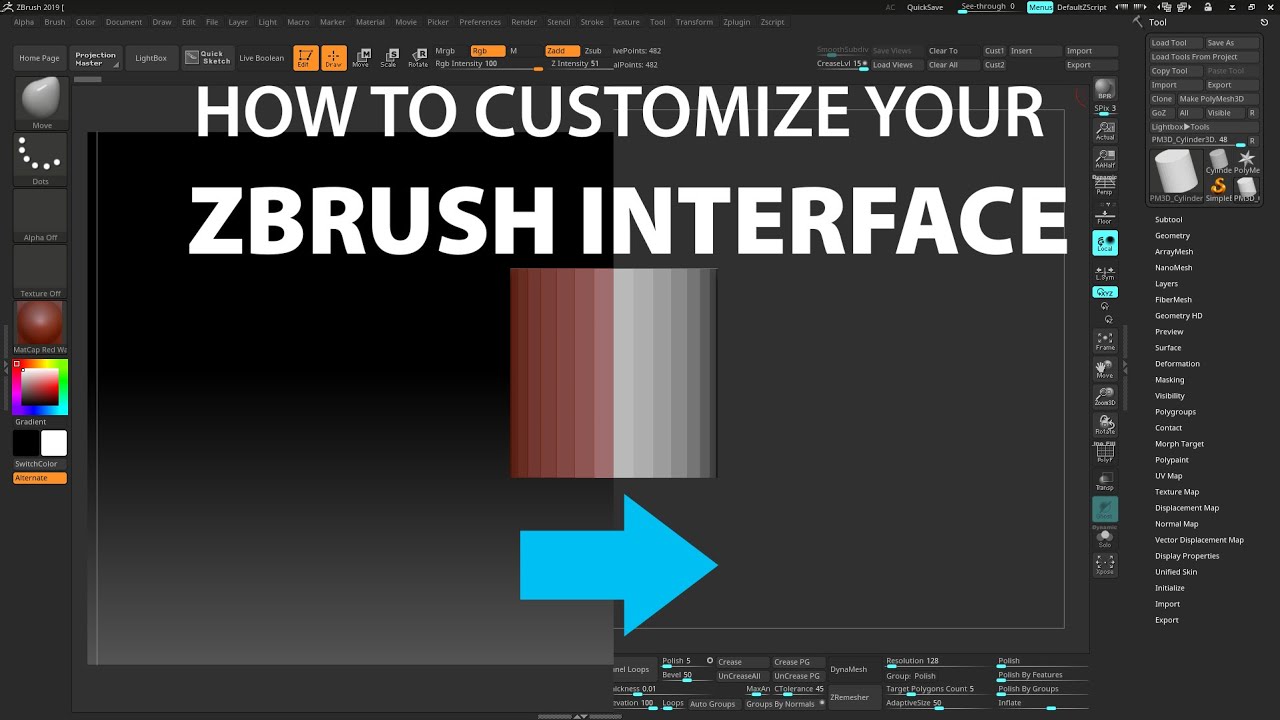This screenshot has width=1280, height=720.
Task: Expand the Geometry subpalette
Action: (1172, 236)
